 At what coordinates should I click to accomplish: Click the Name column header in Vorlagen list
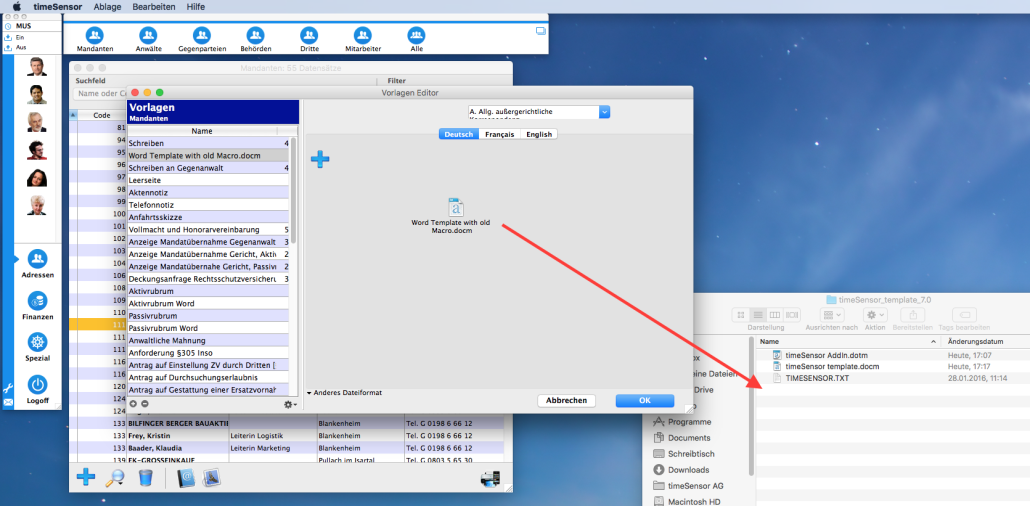(x=202, y=131)
